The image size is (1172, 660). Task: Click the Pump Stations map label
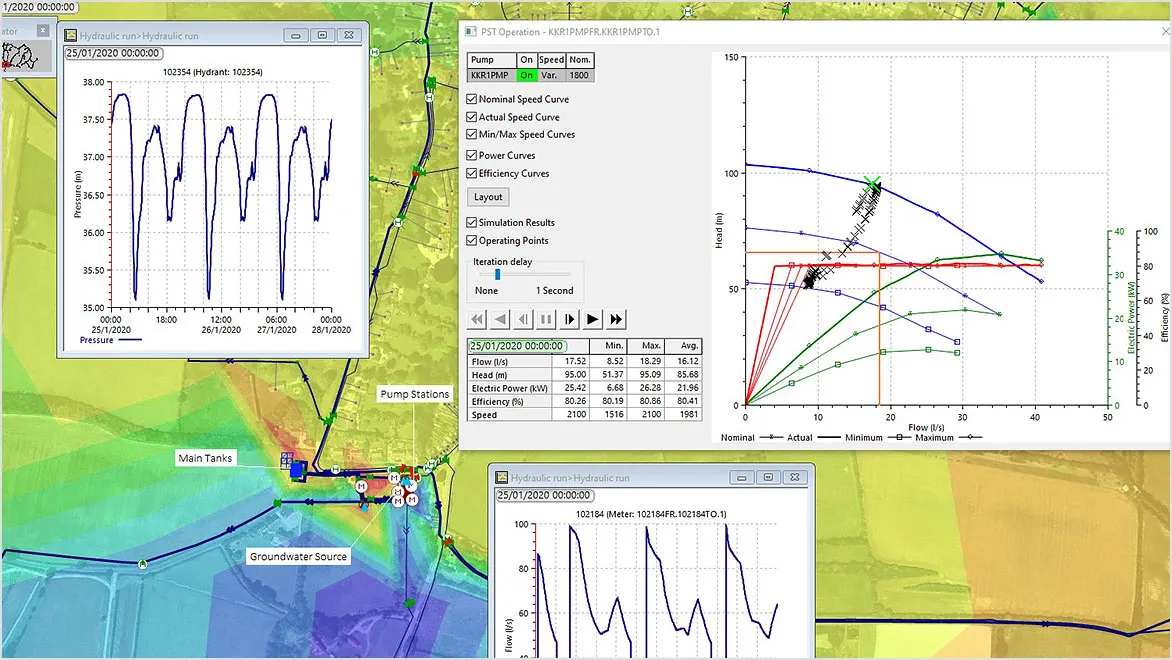click(415, 394)
